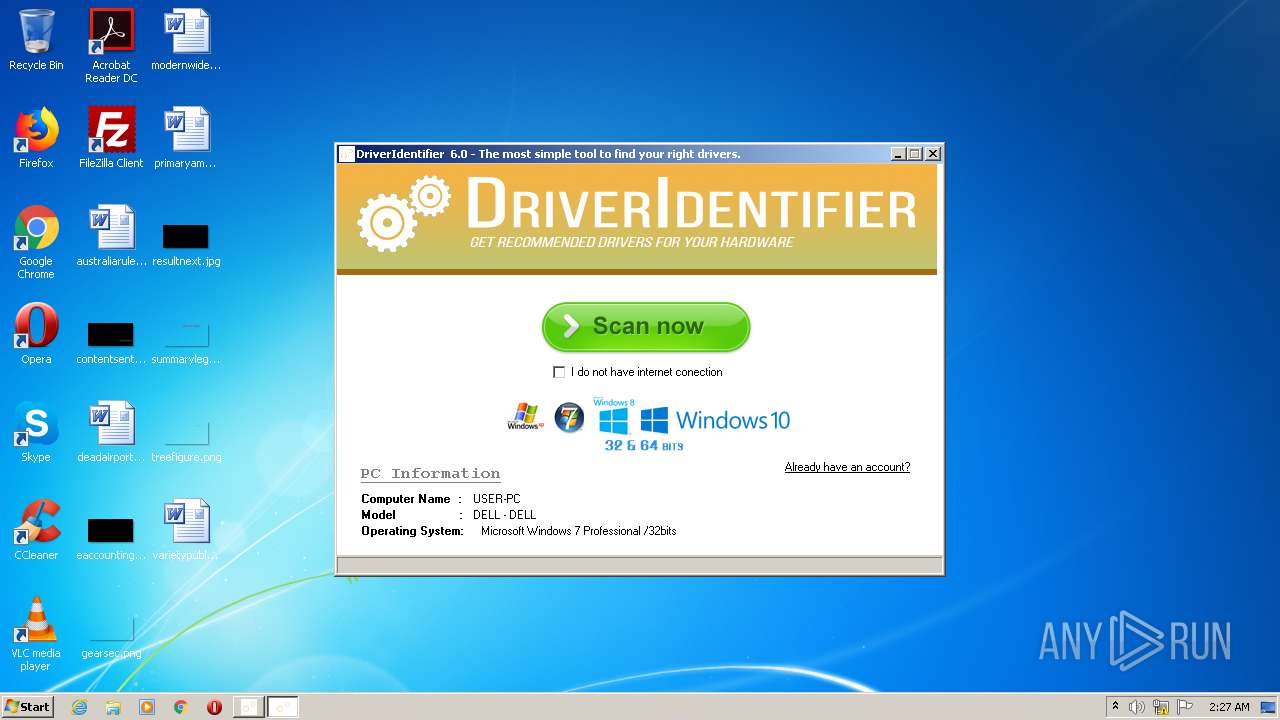The image size is (1280, 720).
Task: Enable "I do not have internet conection" checkbox
Action: 559,372
